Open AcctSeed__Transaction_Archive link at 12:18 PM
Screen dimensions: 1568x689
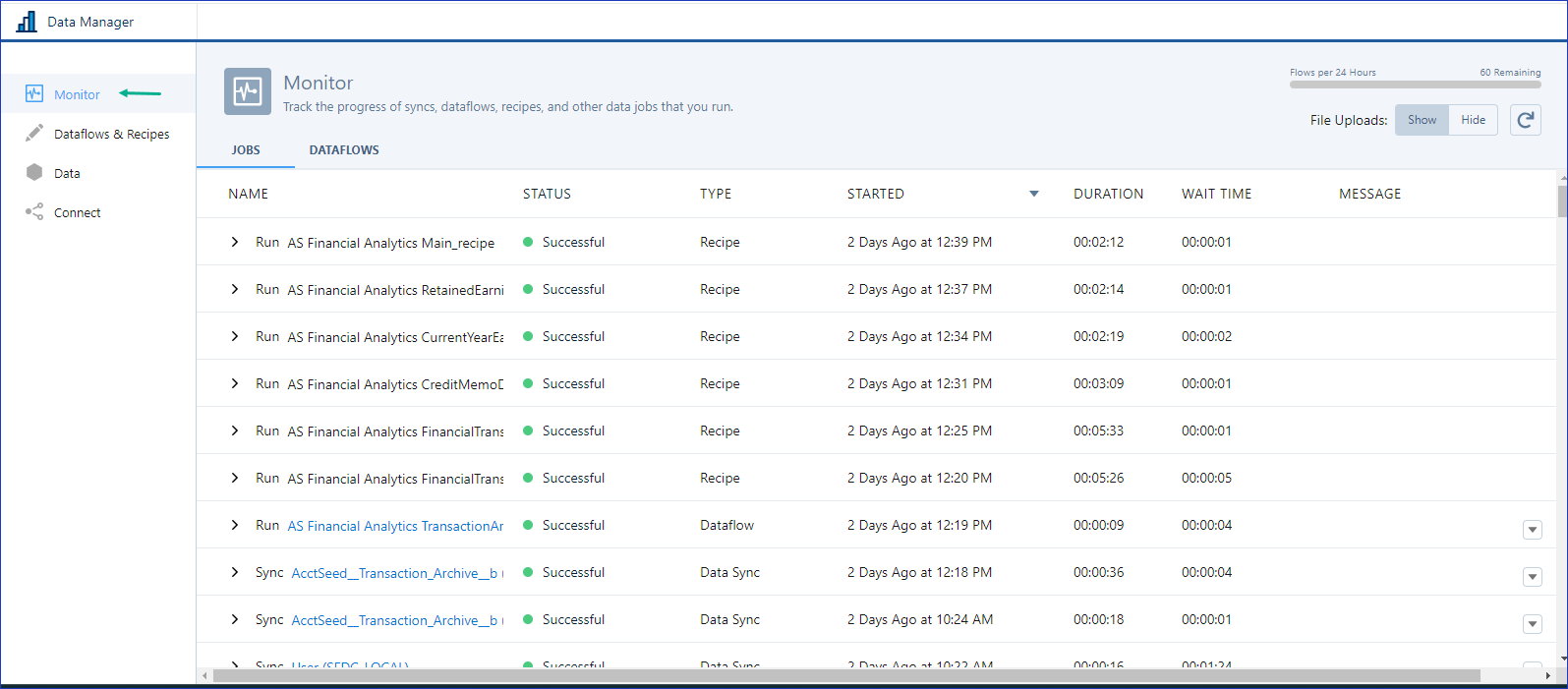pyautogui.click(x=395, y=573)
